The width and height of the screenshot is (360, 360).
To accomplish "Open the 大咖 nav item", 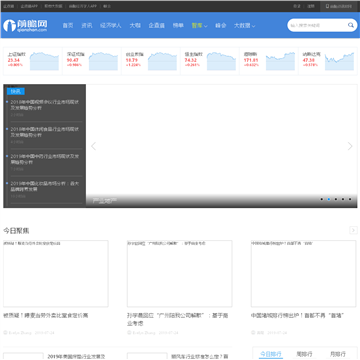I will click(135, 25).
